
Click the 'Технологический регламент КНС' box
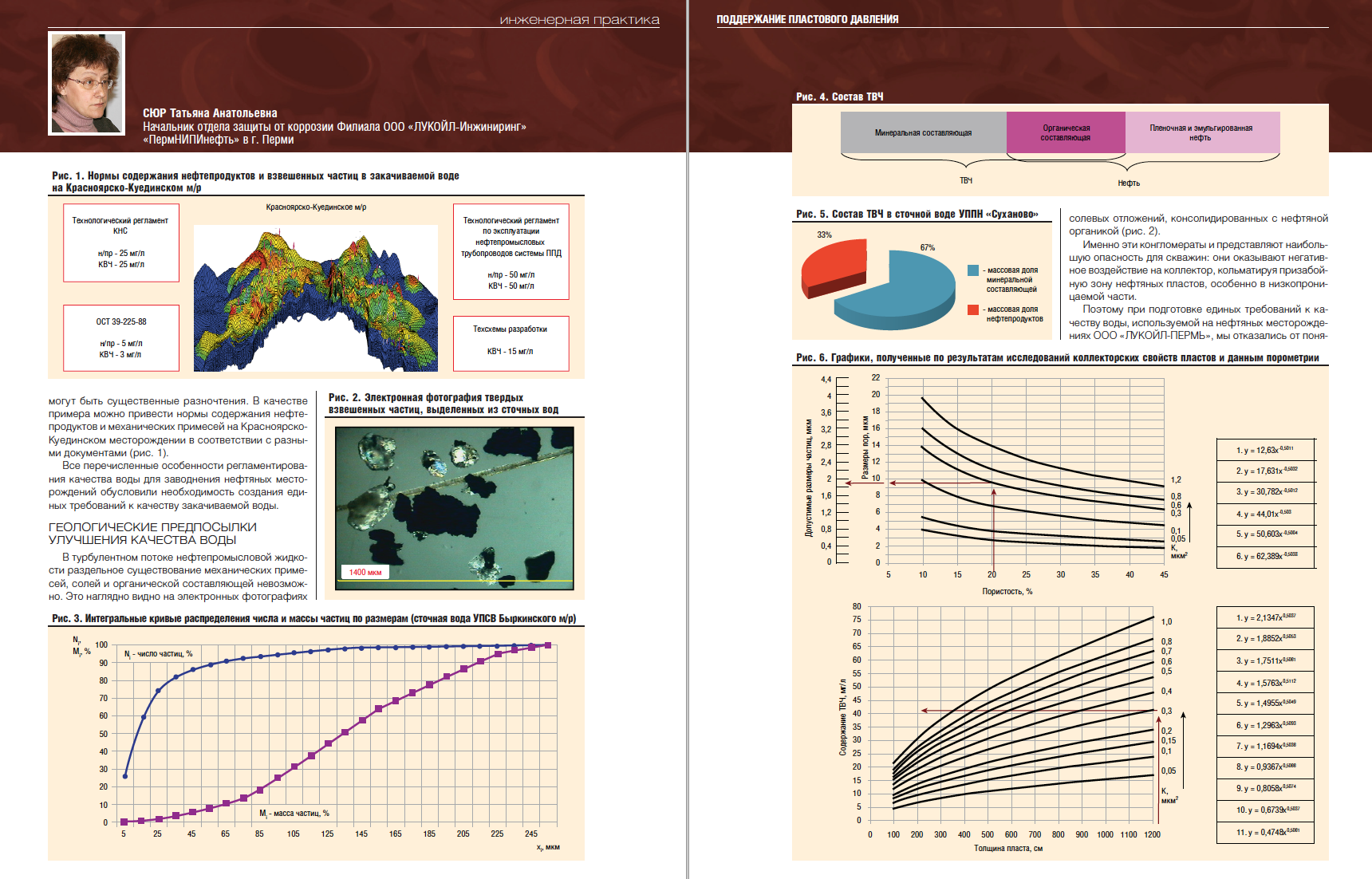(120, 242)
